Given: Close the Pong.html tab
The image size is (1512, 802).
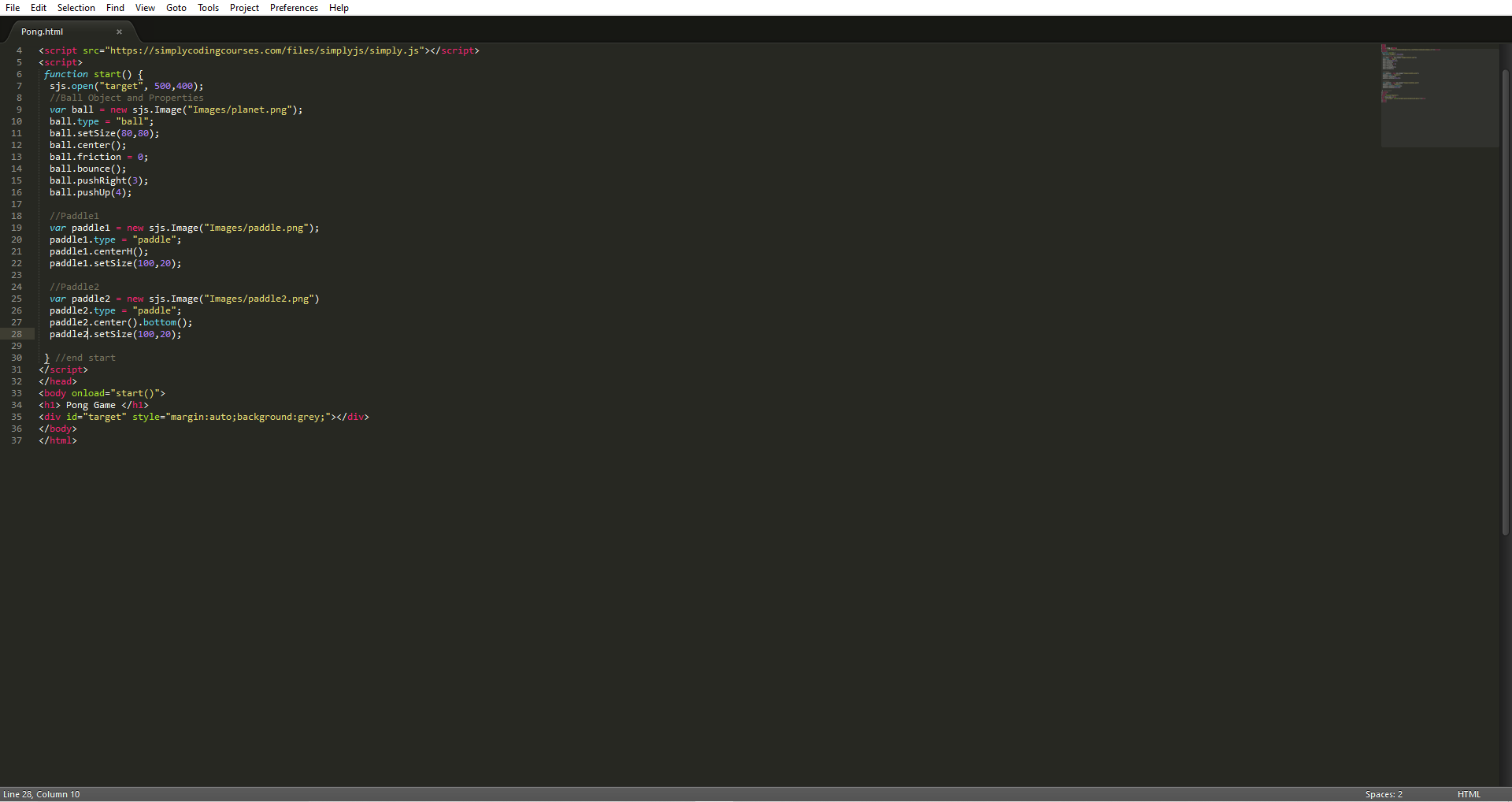Looking at the screenshot, I should (119, 32).
